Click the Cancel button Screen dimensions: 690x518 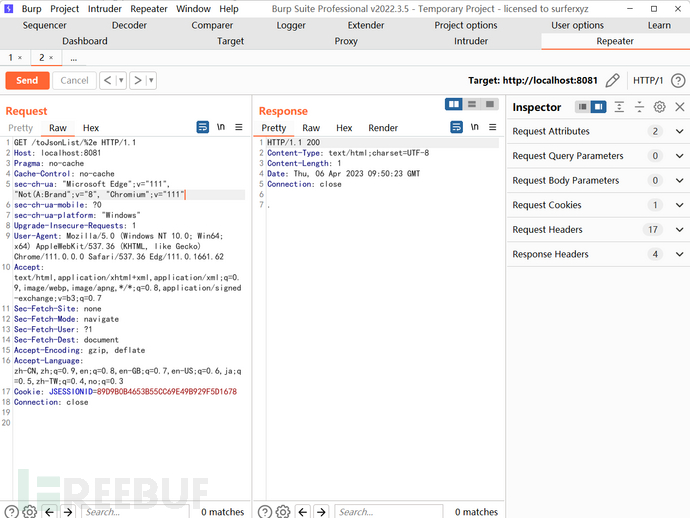(74, 81)
